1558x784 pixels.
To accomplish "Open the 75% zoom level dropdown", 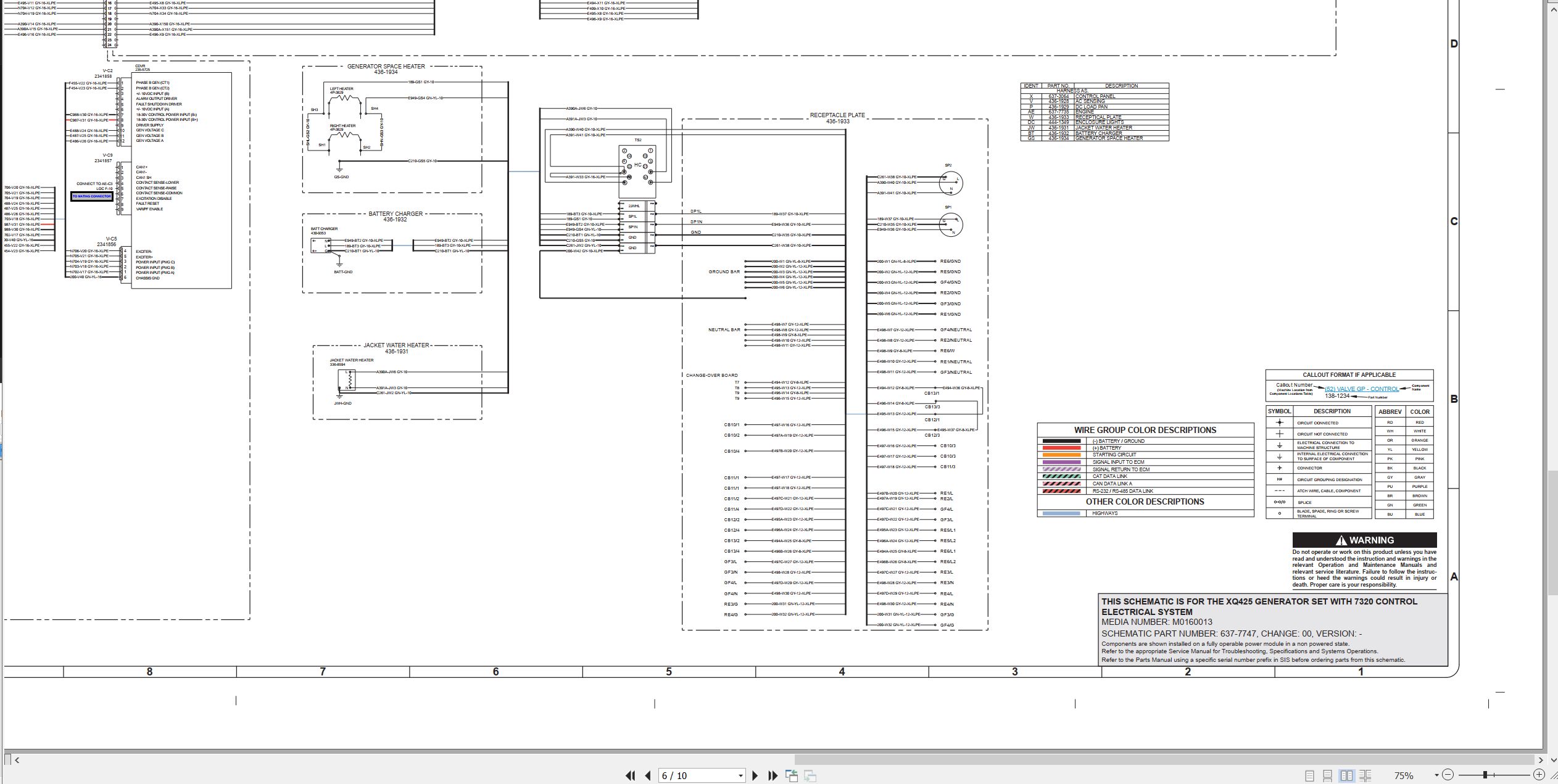I will [x=1436, y=775].
